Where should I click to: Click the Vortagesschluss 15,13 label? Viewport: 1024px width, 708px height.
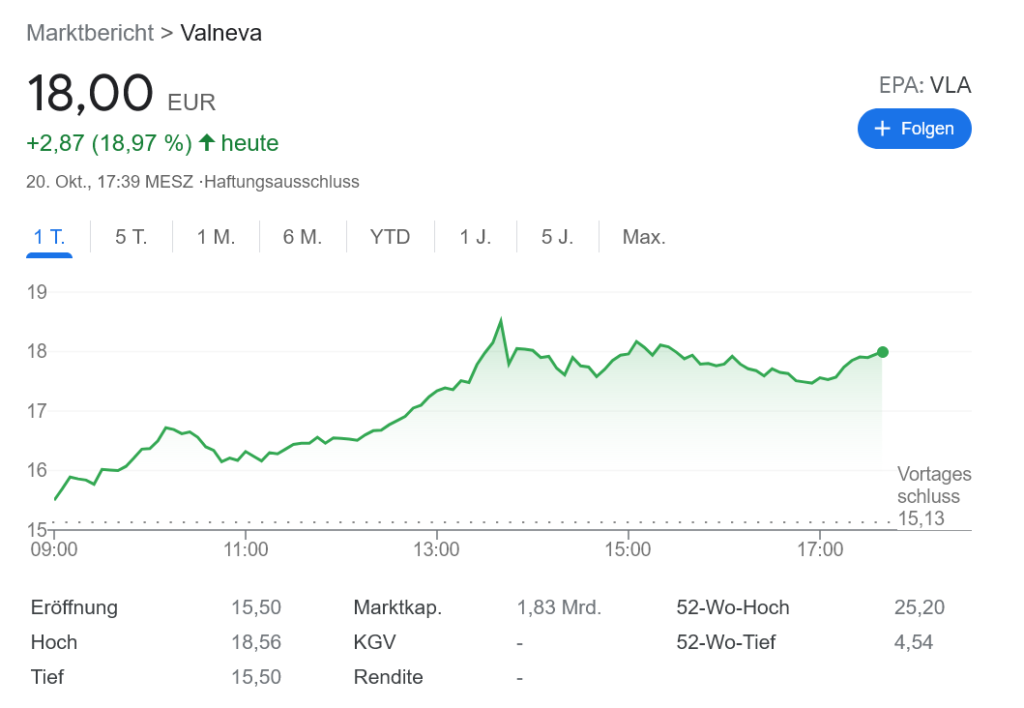pyautogui.click(x=933, y=496)
